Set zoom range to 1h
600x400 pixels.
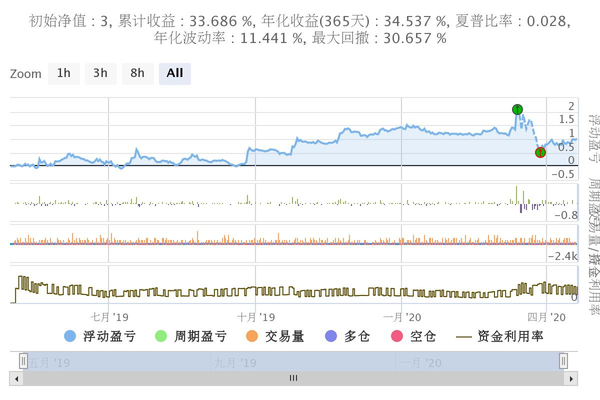pyautogui.click(x=64, y=73)
